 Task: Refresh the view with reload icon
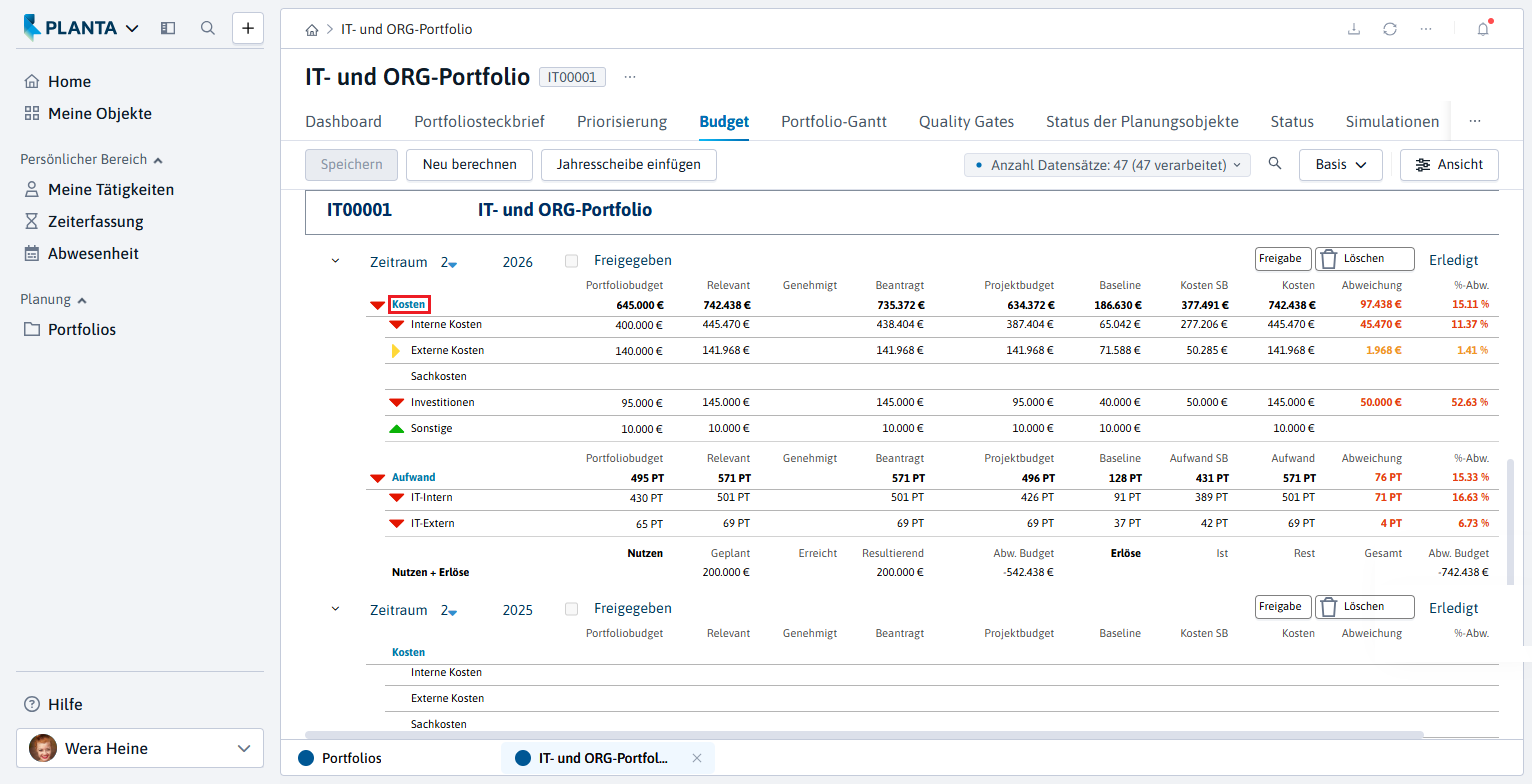(1390, 29)
